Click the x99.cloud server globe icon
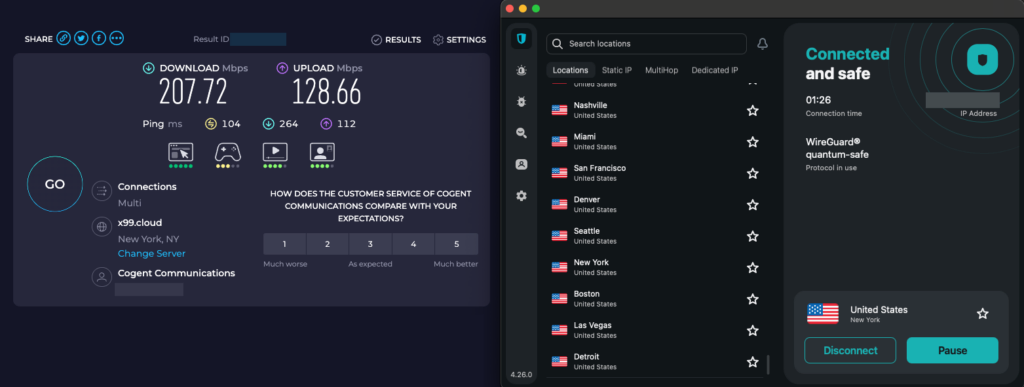Viewport: 1024px width, 387px height. 101,227
